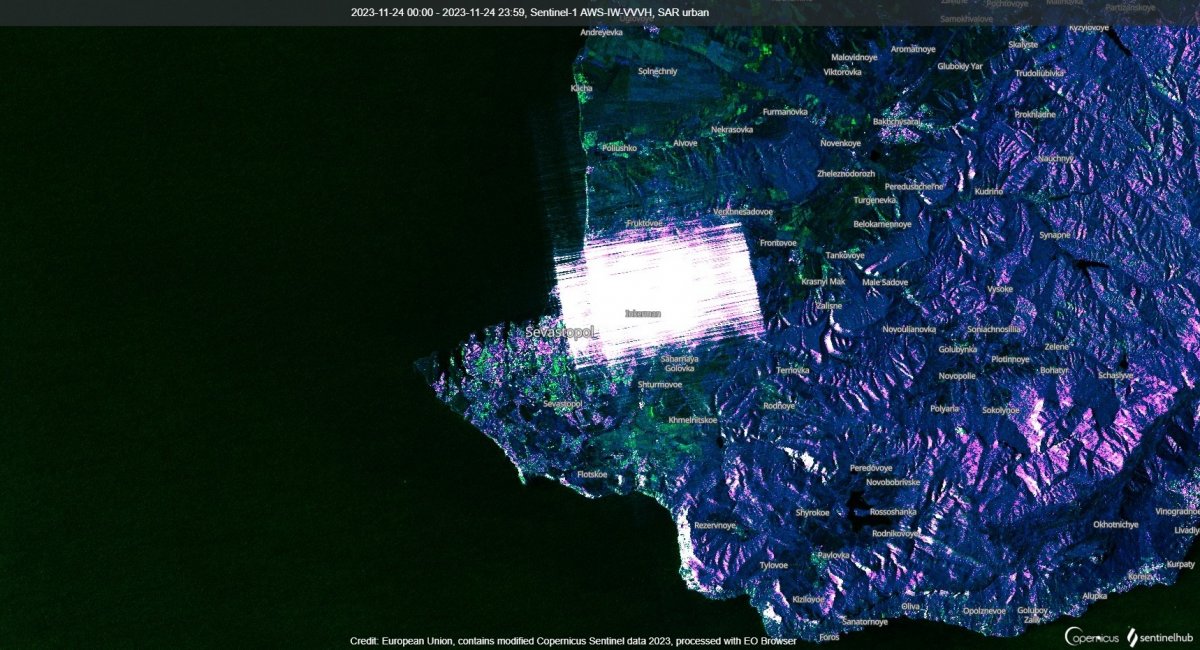Click the date and layer header text
The width and height of the screenshot is (1200, 650).
(x=600, y=12)
